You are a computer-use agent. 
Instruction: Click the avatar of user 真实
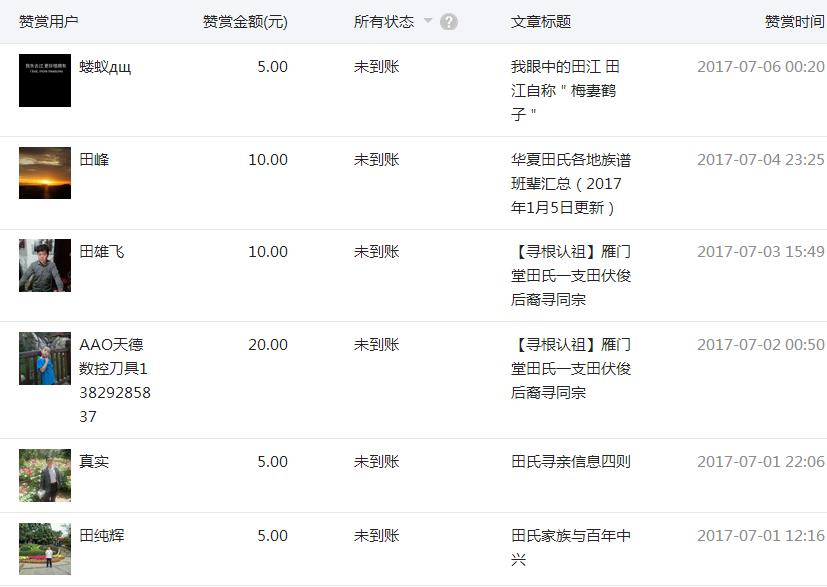click(x=45, y=475)
